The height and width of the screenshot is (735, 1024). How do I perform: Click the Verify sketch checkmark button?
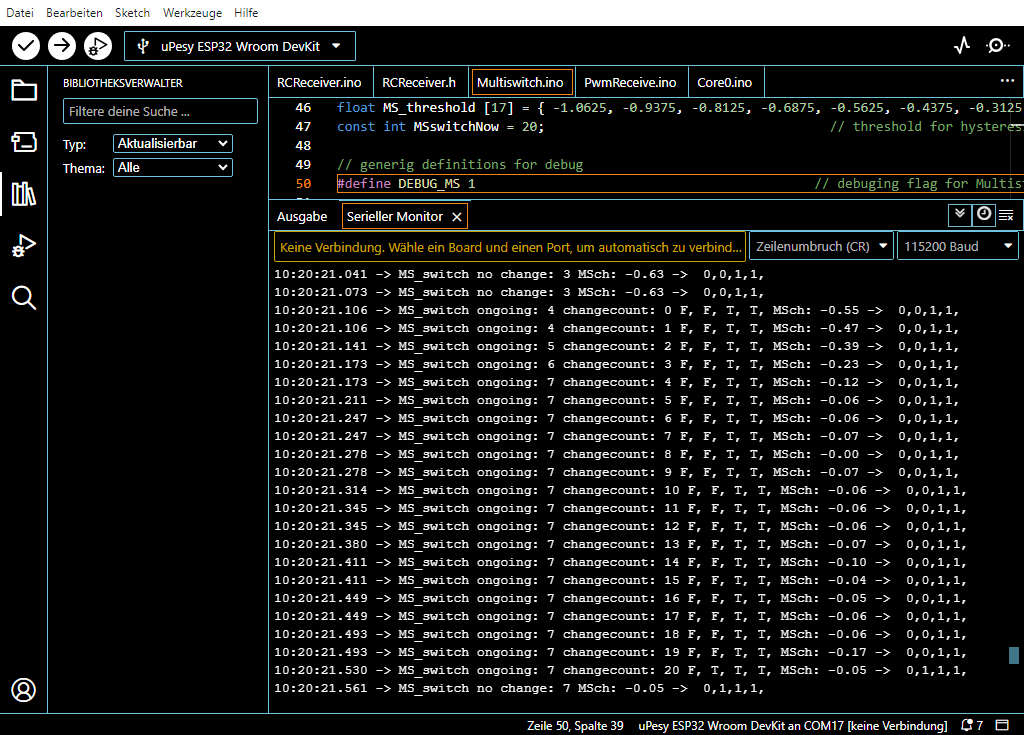26,45
